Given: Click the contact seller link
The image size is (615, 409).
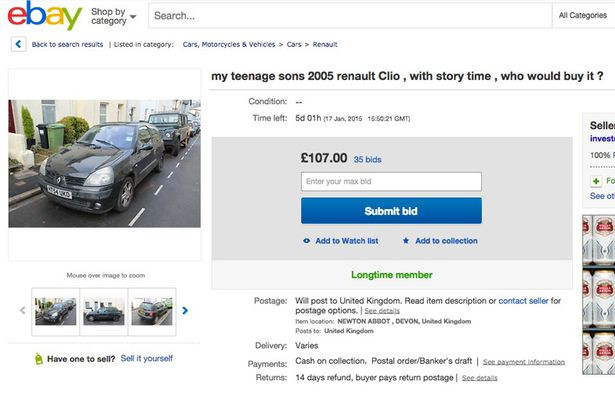Looking at the screenshot, I should click(x=524, y=300).
